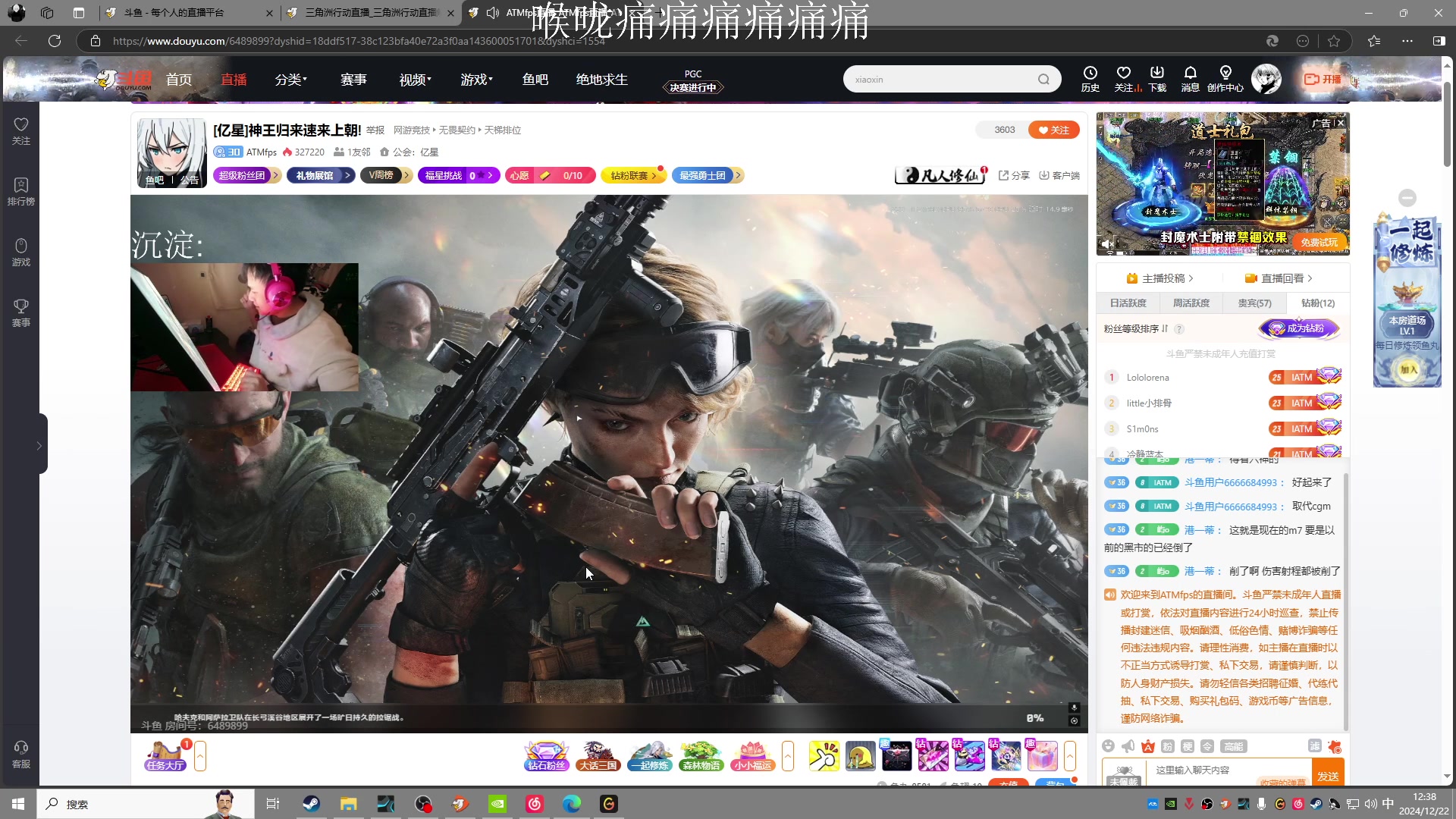This screenshot has height=819, width=1456.
Task: Open 小小福运 activity icon
Action: pos(753,756)
